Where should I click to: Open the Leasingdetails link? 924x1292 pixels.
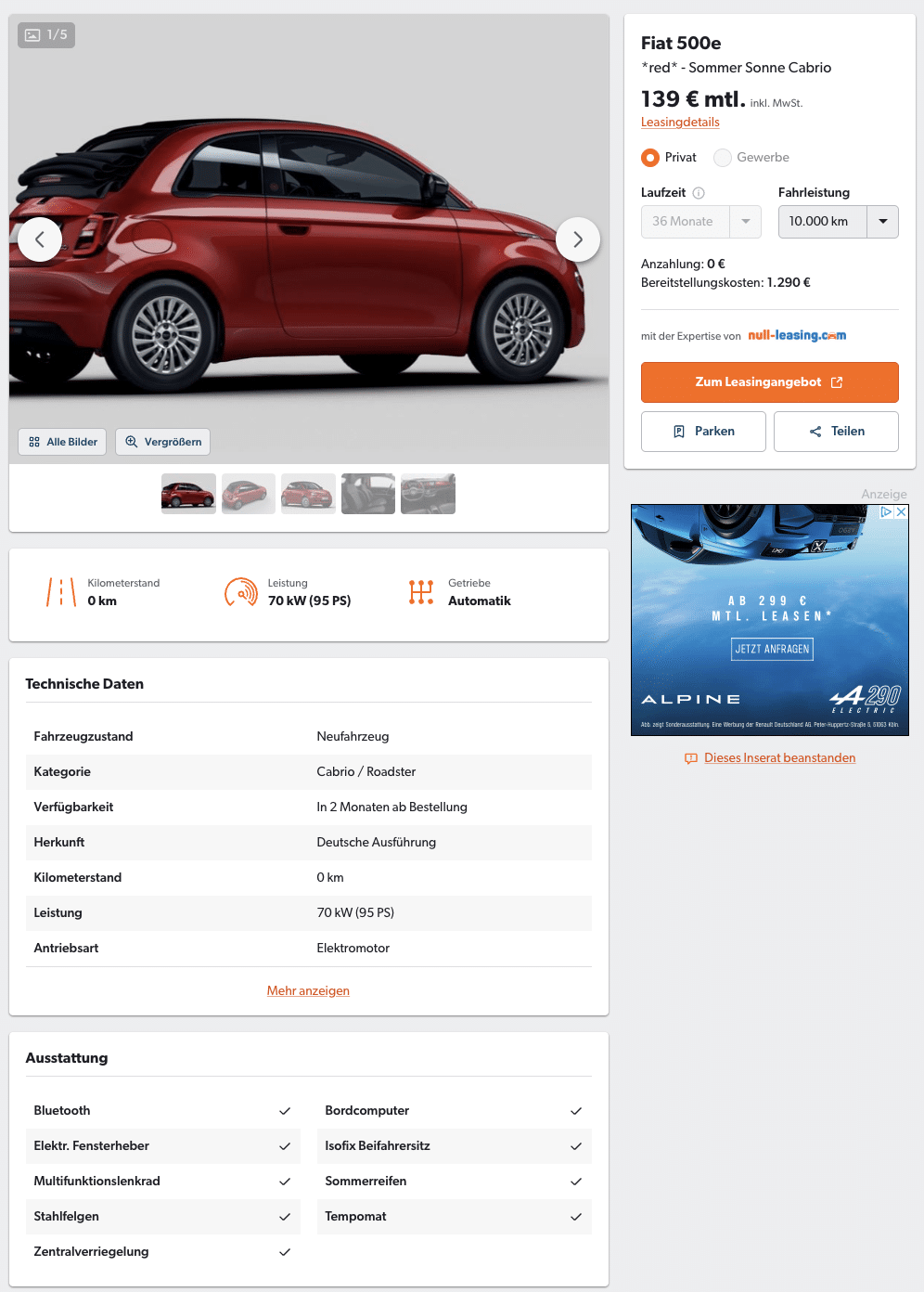coord(680,123)
